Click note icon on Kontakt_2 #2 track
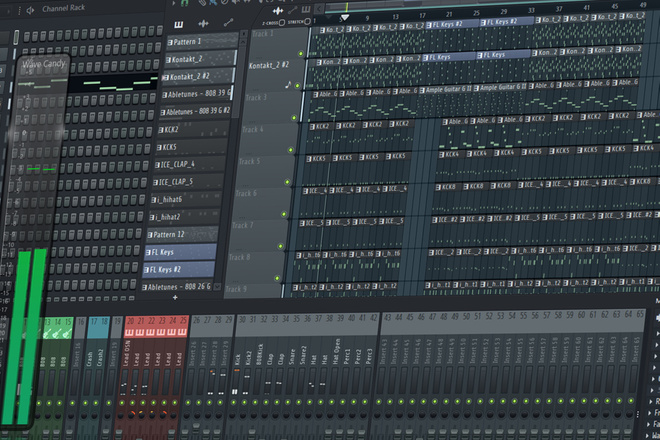The height and width of the screenshot is (440, 660). coord(288,85)
